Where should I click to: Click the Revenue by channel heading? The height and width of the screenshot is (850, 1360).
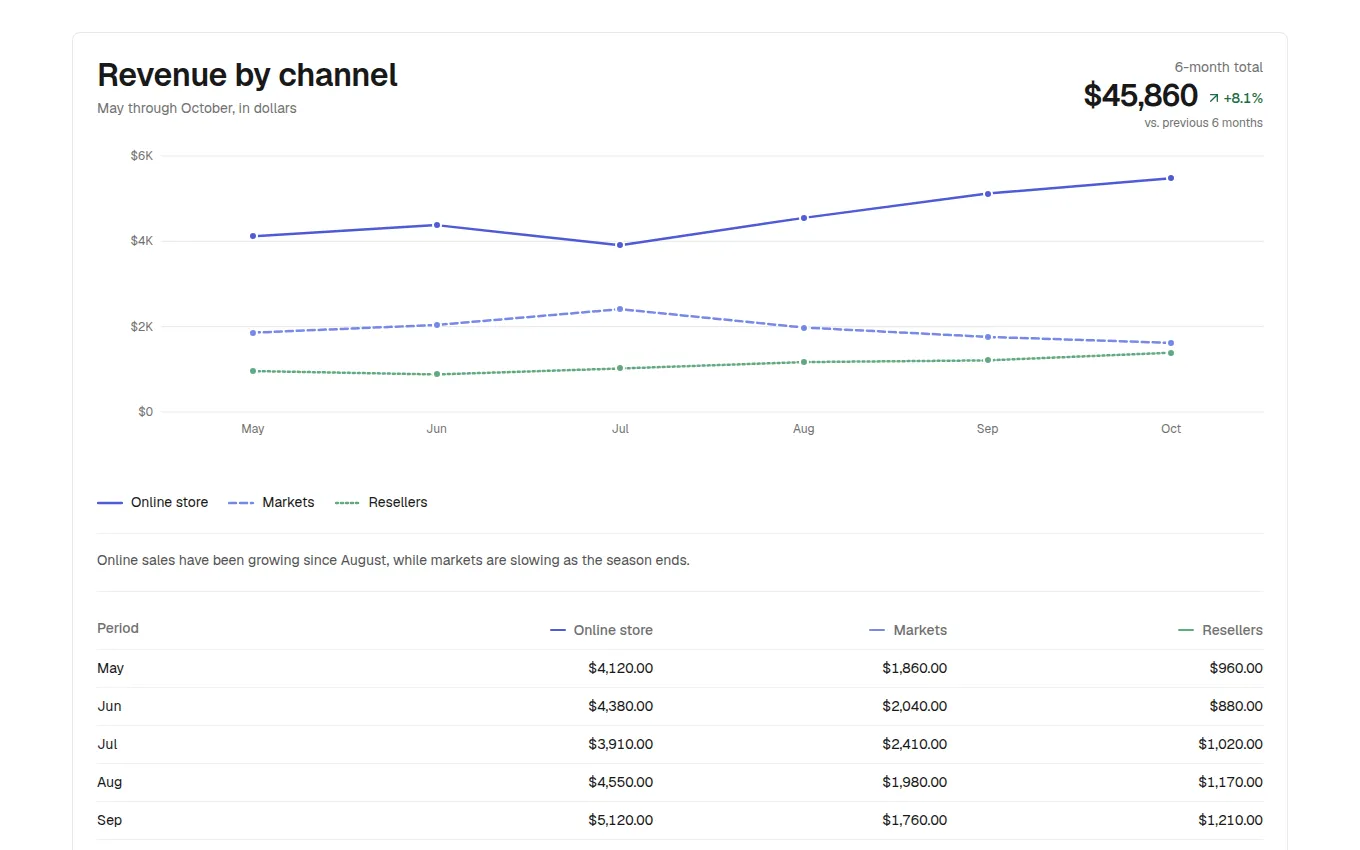pyautogui.click(x=247, y=75)
